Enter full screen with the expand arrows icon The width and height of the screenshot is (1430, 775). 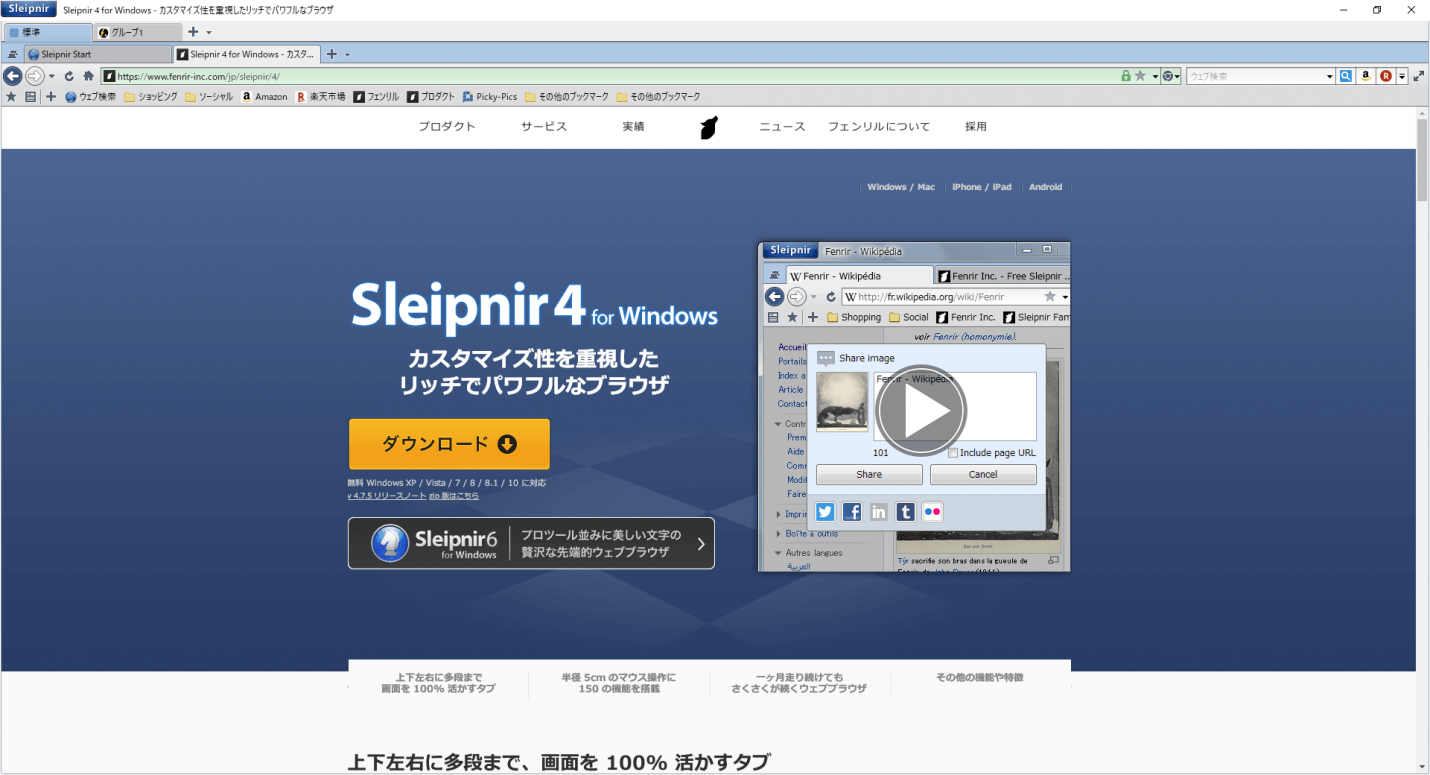pos(1418,76)
